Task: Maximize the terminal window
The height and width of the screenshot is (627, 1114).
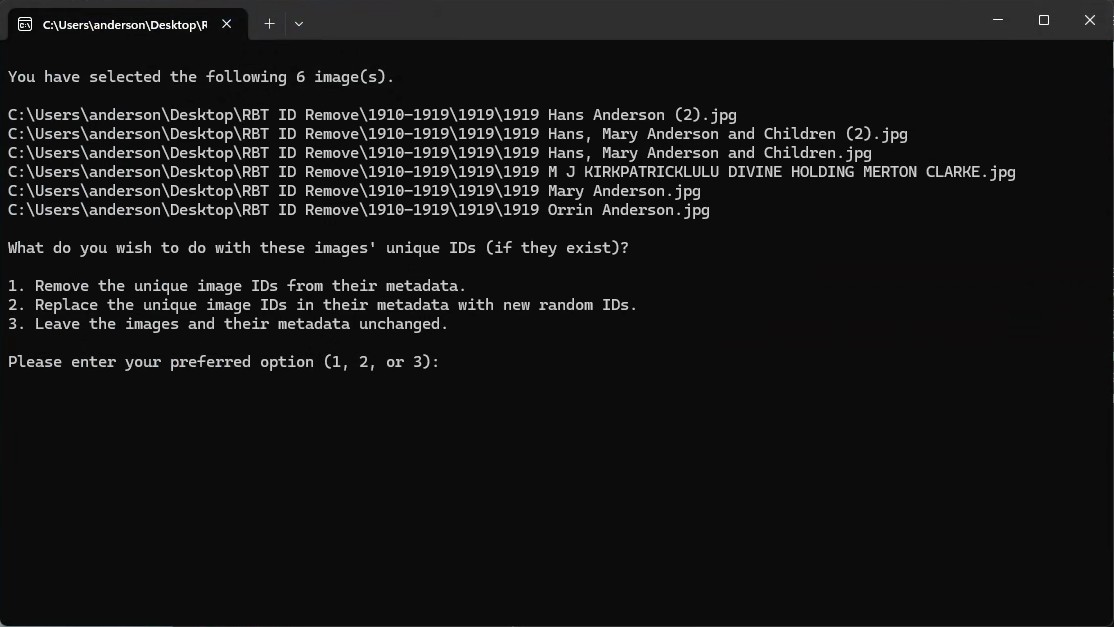Action: click(1044, 20)
